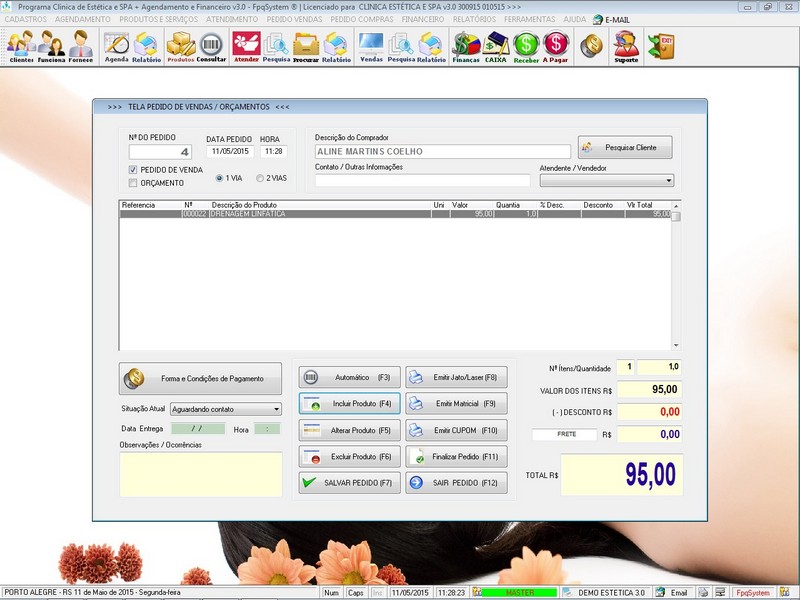800x600 pixels.
Task: Click the Consultar barcode icon
Action: click(211, 46)
